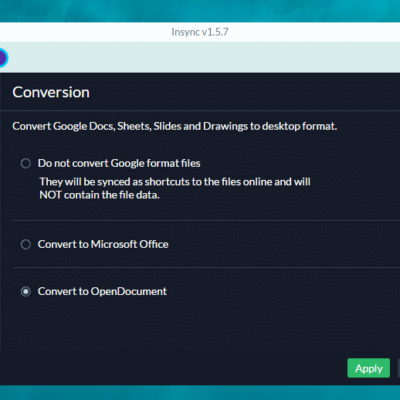400x400 pixels.
Task: Click text 'Convert Google Docs, Sheets, Slides and Drawings to desktop format.'
Action: [x=175, y=126]
